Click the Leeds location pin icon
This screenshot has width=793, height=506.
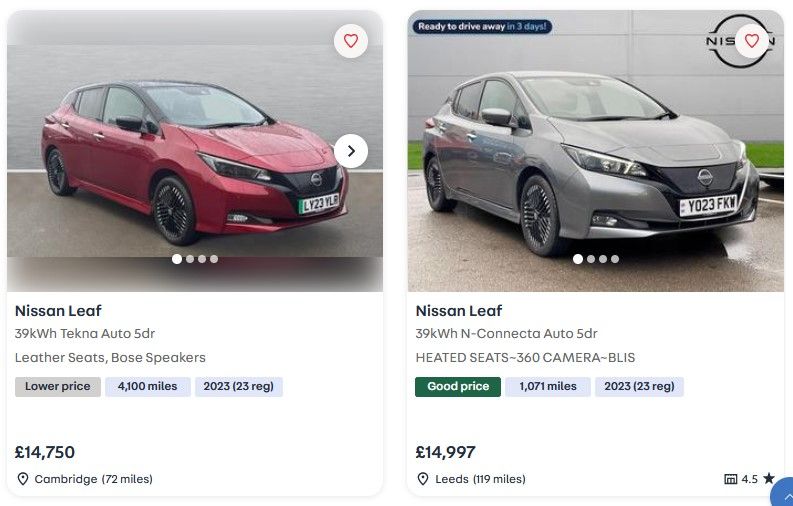(424, 479)
